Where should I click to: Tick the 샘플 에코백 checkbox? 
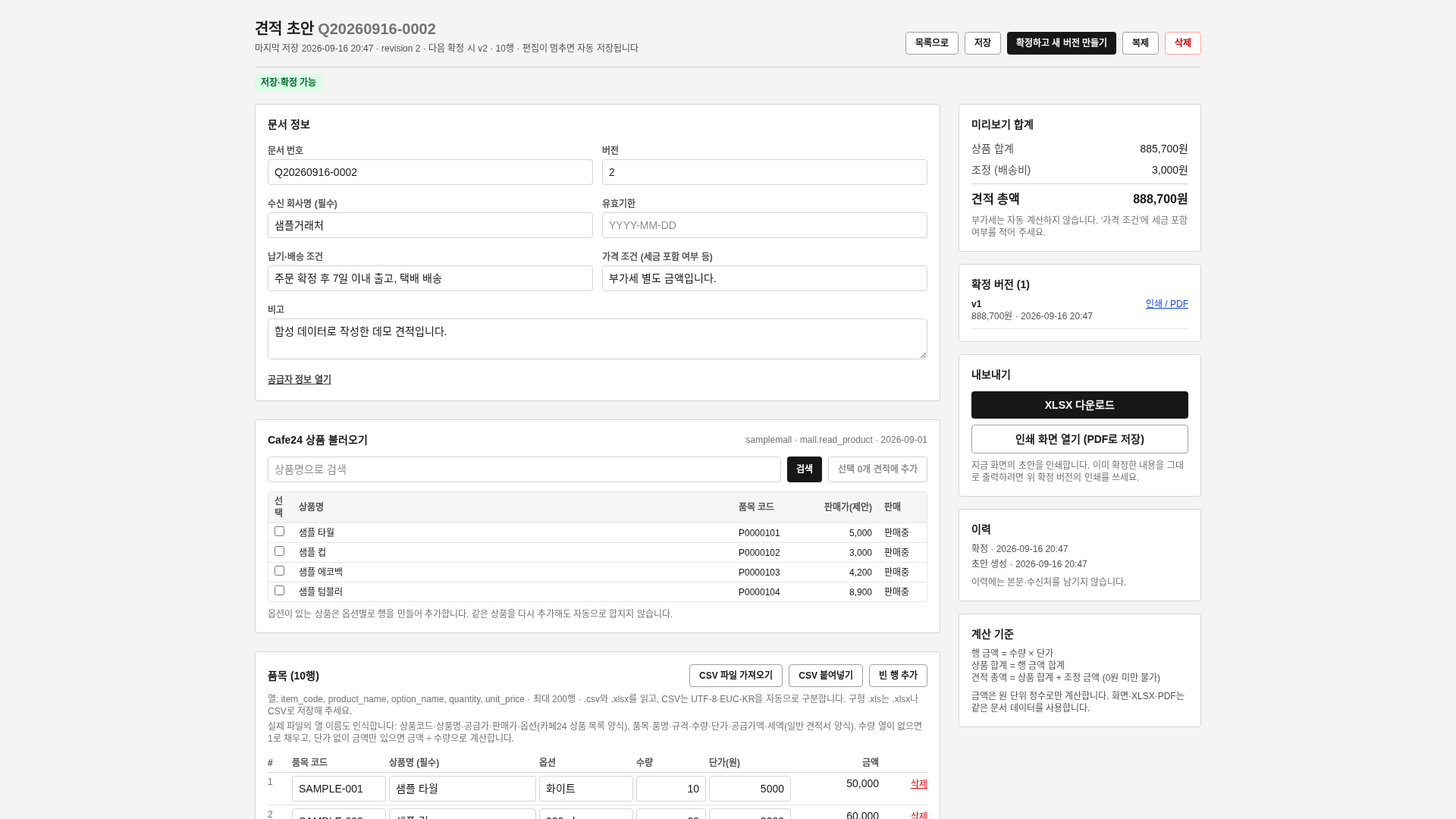[x=279, y=571]
